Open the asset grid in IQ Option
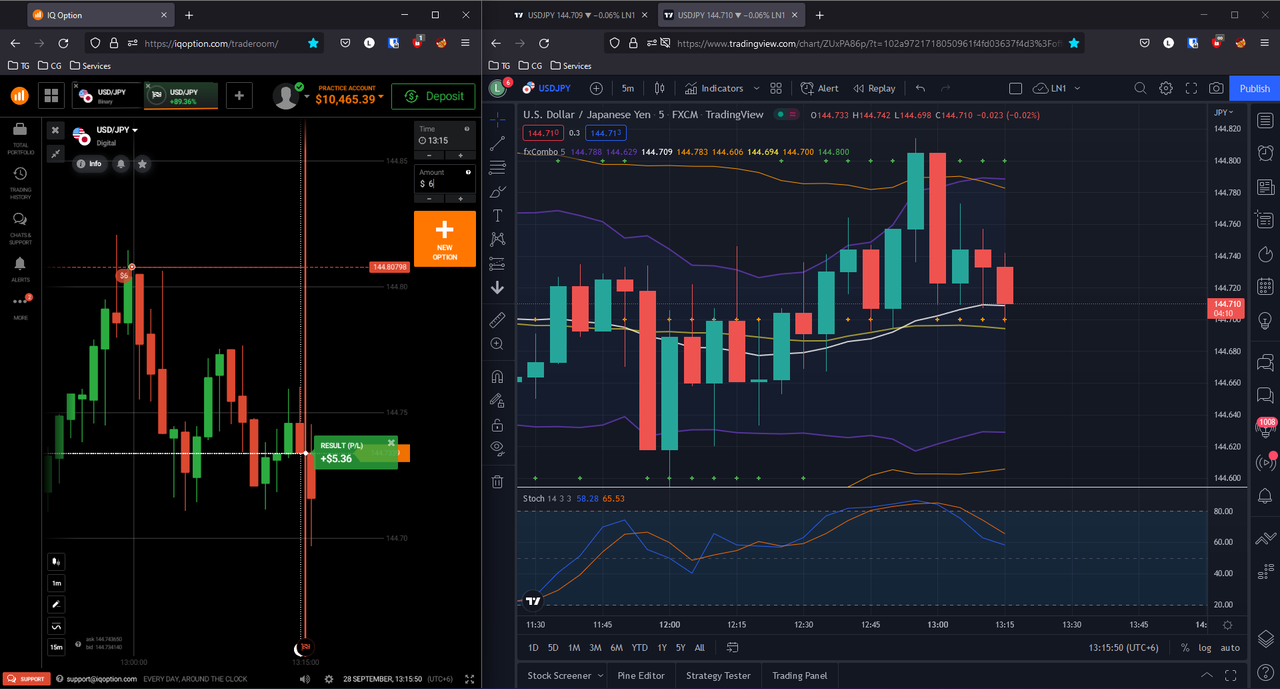This screenshot has height=689, width=1280. pyautogui.click(x=51, y=96)
